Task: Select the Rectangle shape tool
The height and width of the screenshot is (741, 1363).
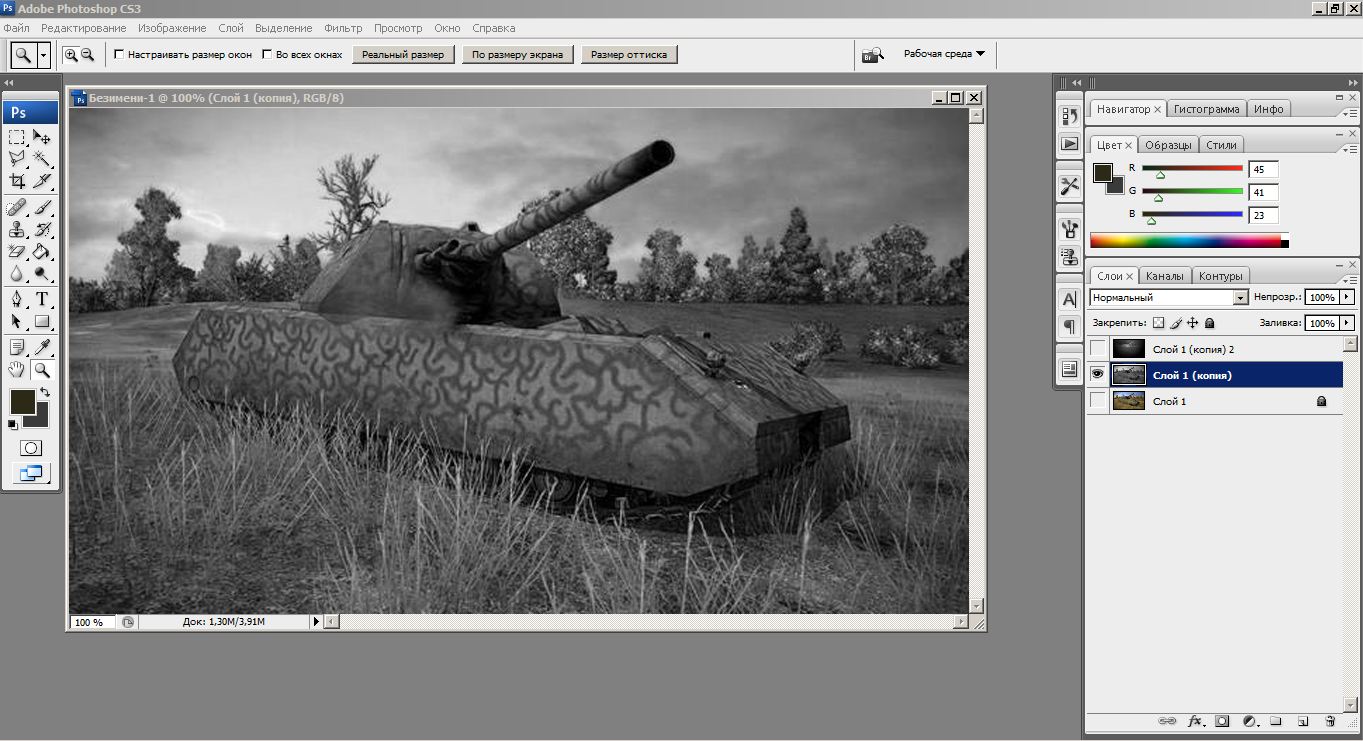Action: click(x=42, y=322)
